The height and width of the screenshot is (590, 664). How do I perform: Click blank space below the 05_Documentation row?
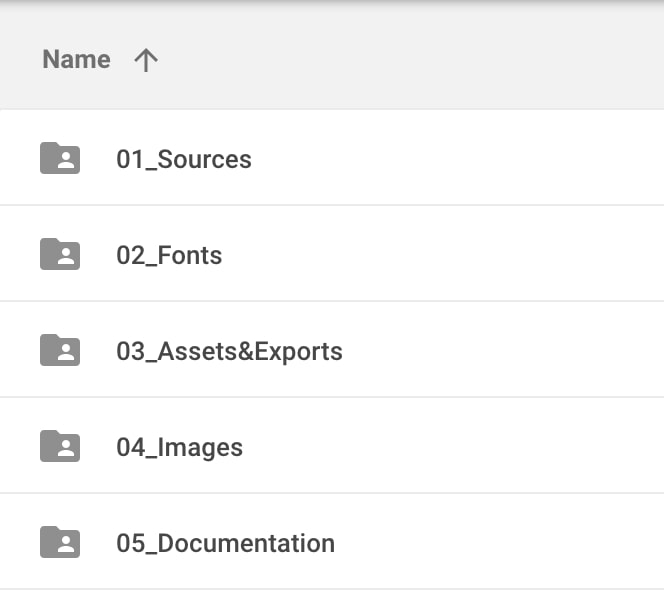click(x=332, y=586)
